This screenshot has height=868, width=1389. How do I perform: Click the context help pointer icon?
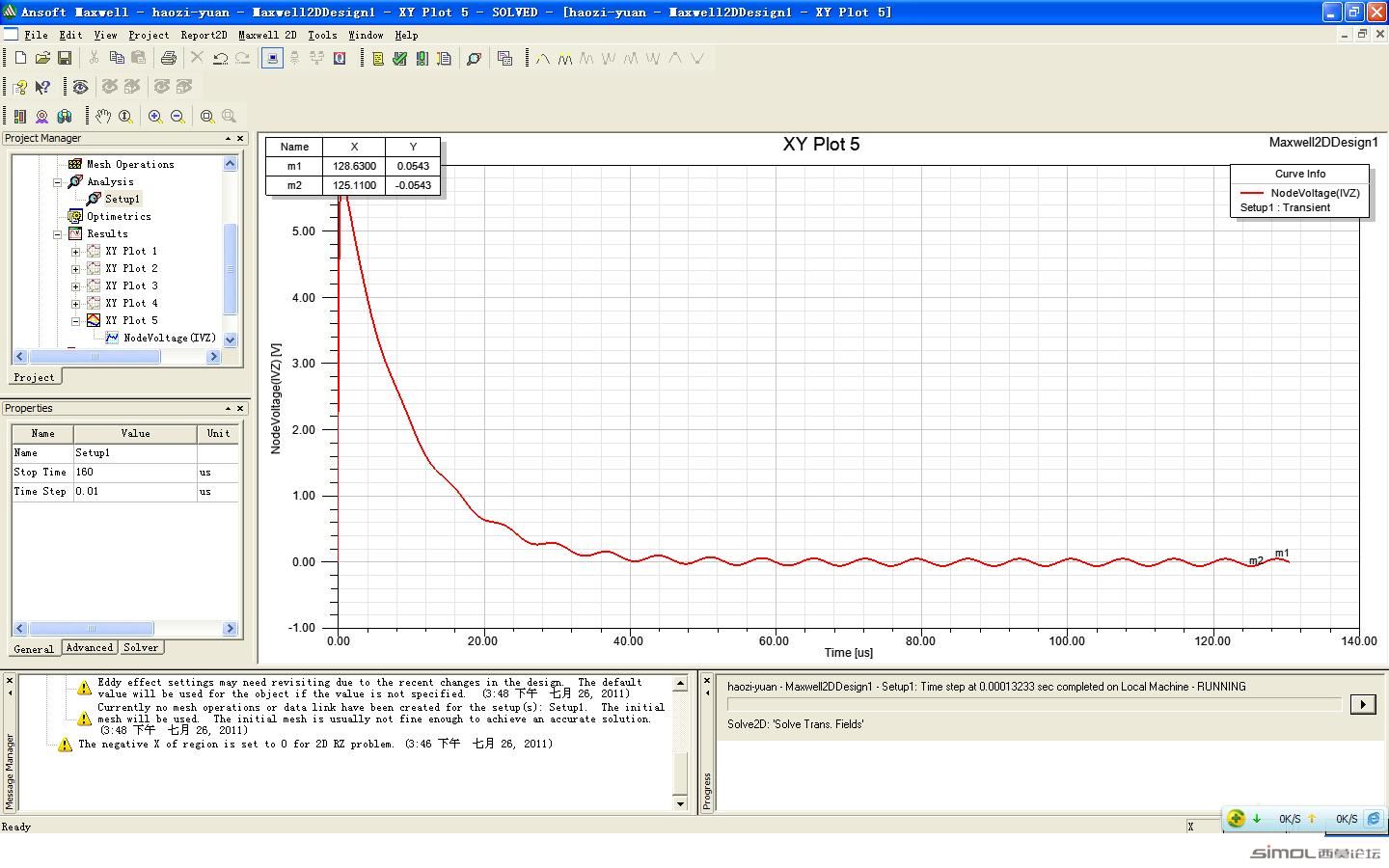[x=42, y=87]
